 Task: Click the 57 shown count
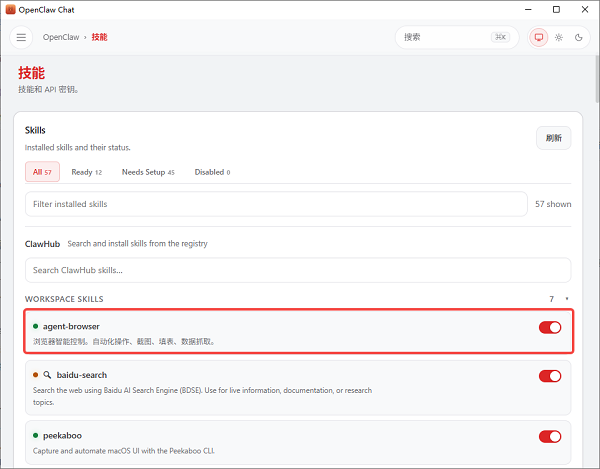(553, 204)
